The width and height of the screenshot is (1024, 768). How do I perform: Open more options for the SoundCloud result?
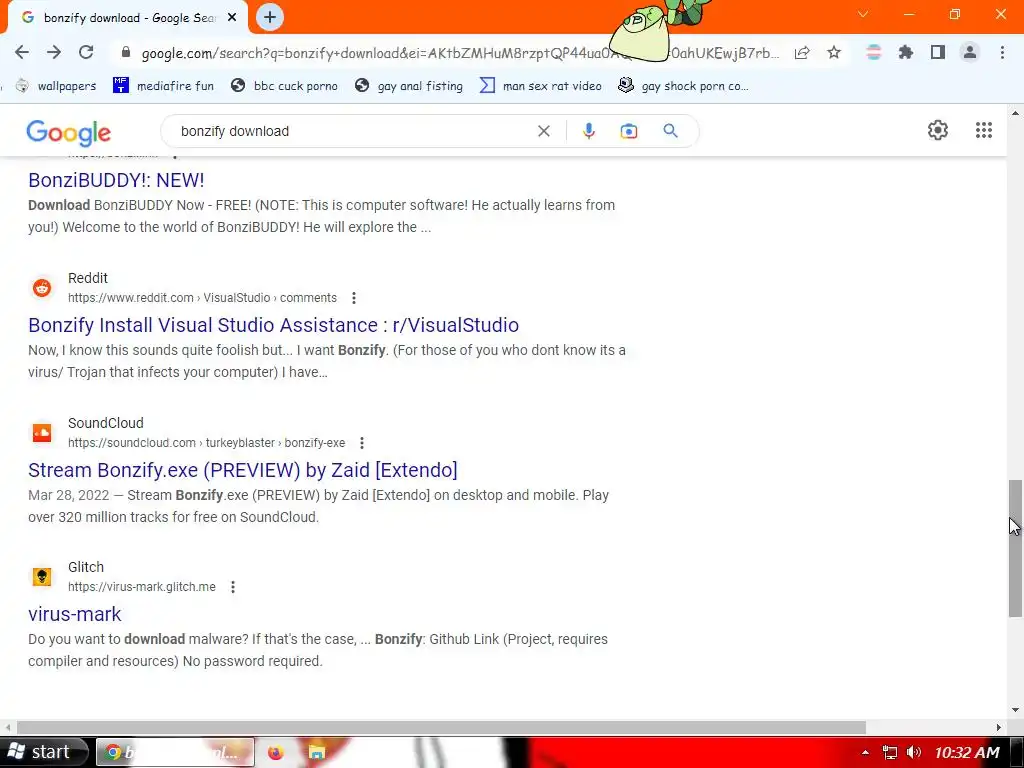362,443
